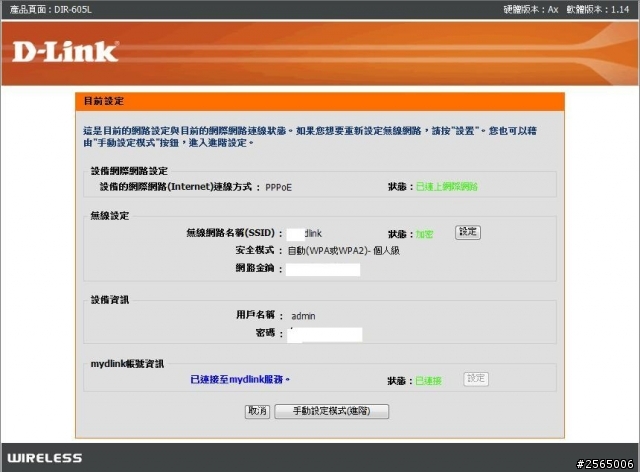
Task: Click the 設定 button in the mydlink section
Action: pyautogui.click(x=476, y=378)
